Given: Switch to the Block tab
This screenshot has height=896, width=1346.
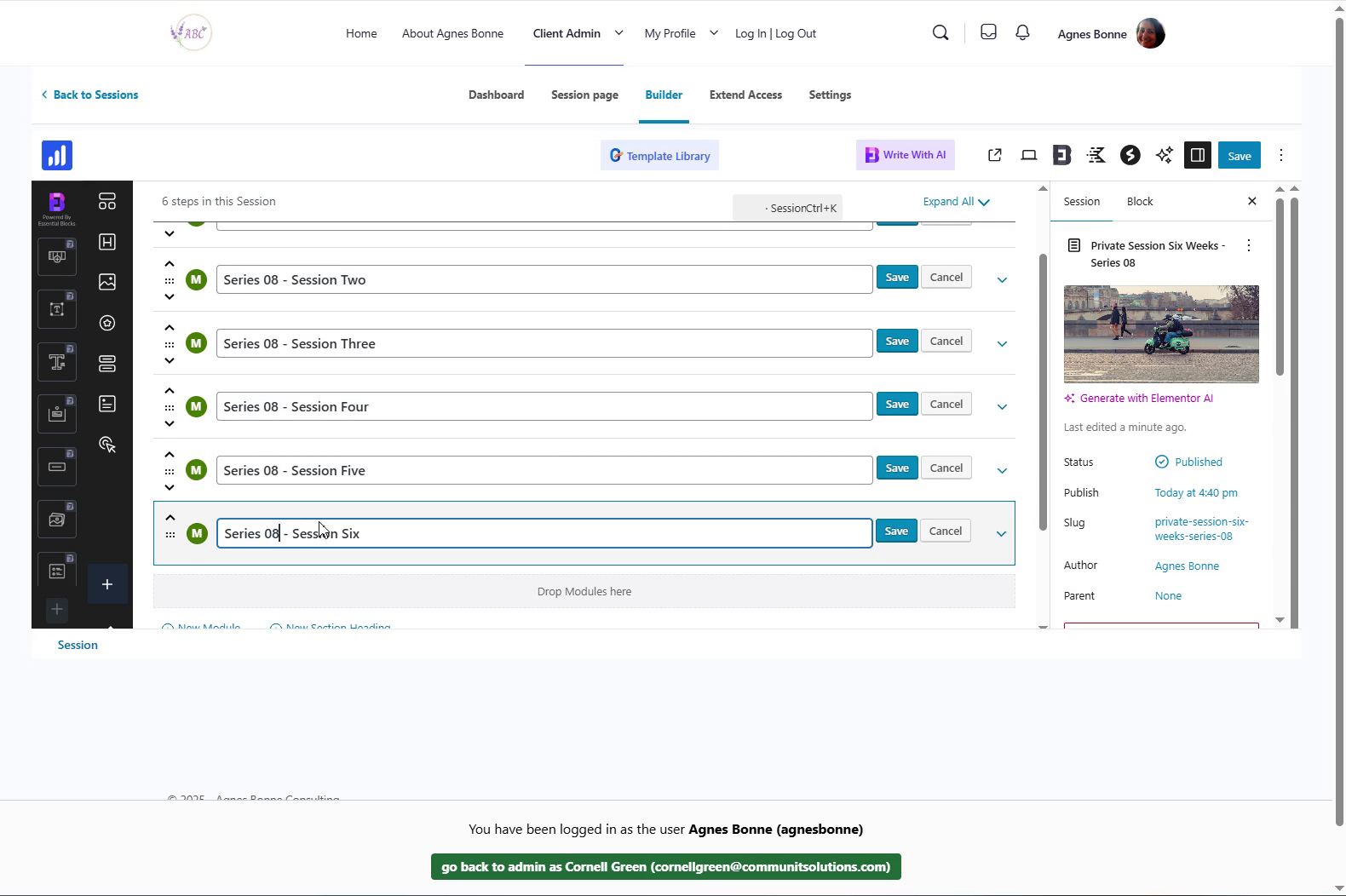Looking at the screenshot, I should pos(1139,202).
